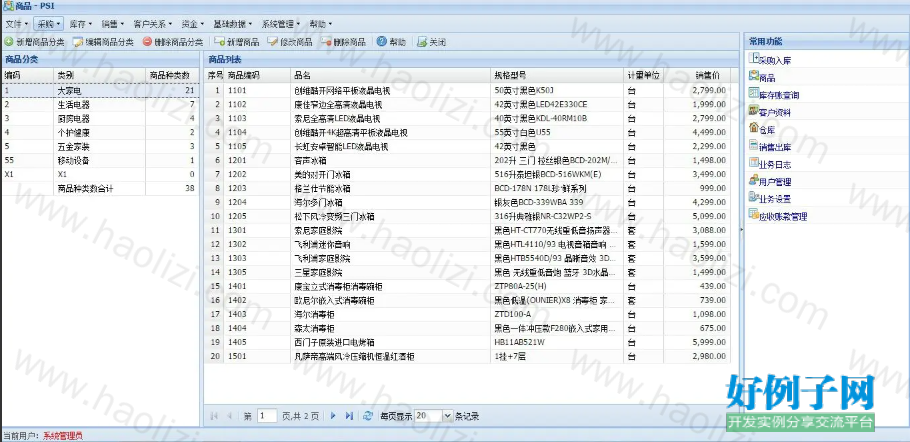Click 系统管理员 current user in status bar
The width and height of the screenshot is (910, 442).
coord(63,436)
